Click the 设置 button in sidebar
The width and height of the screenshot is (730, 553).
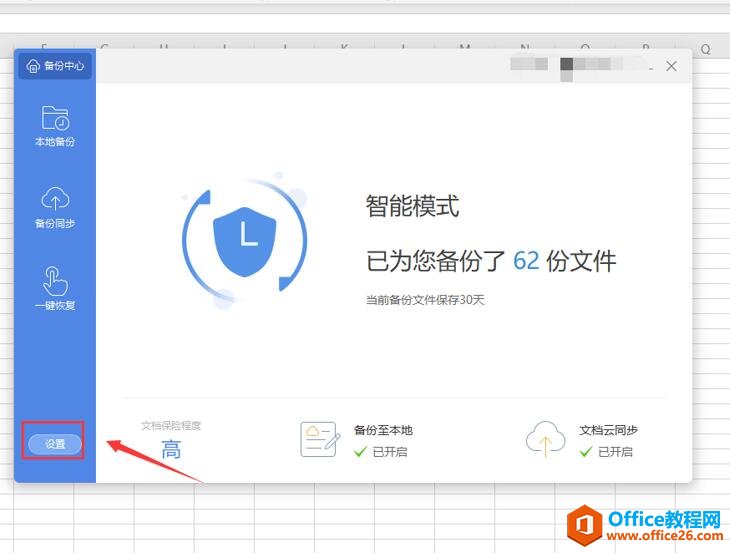click(54, 444)
